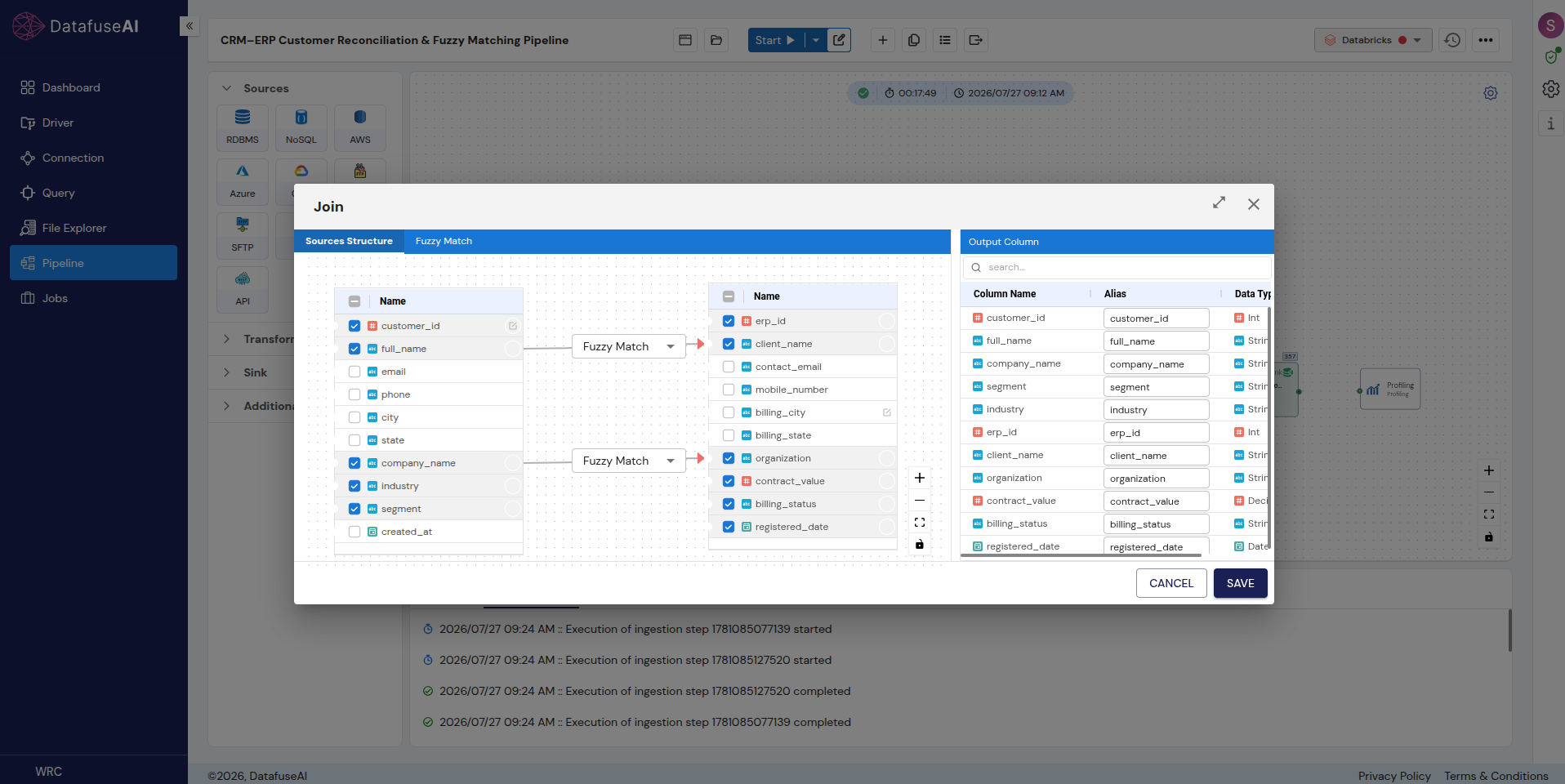Image resolution: width=1565 pixels, height=784 pixels.
Task: Check the created_at column checkbox
Action: 354,532
